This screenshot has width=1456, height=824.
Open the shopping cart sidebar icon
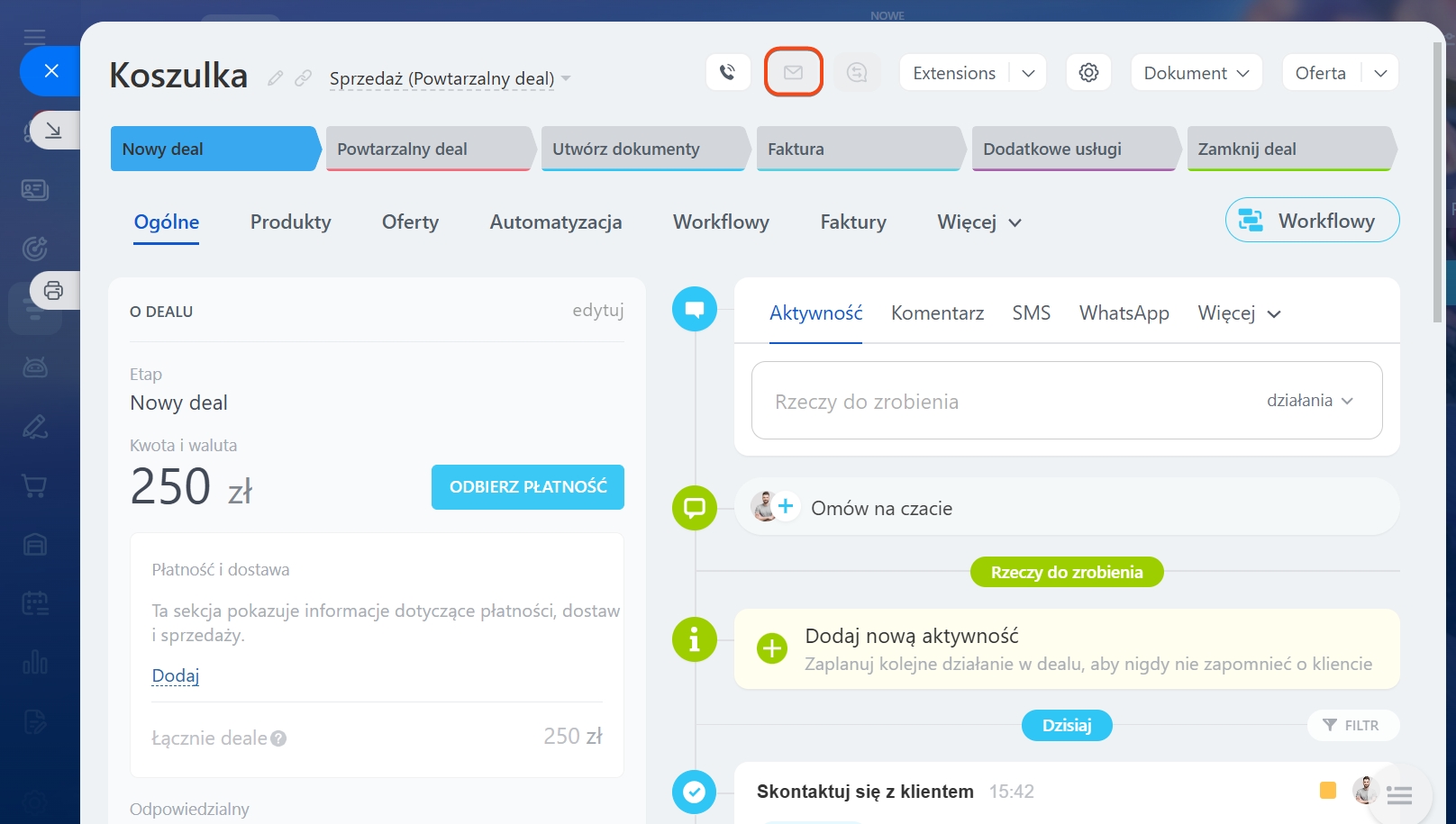pos(35,486)
